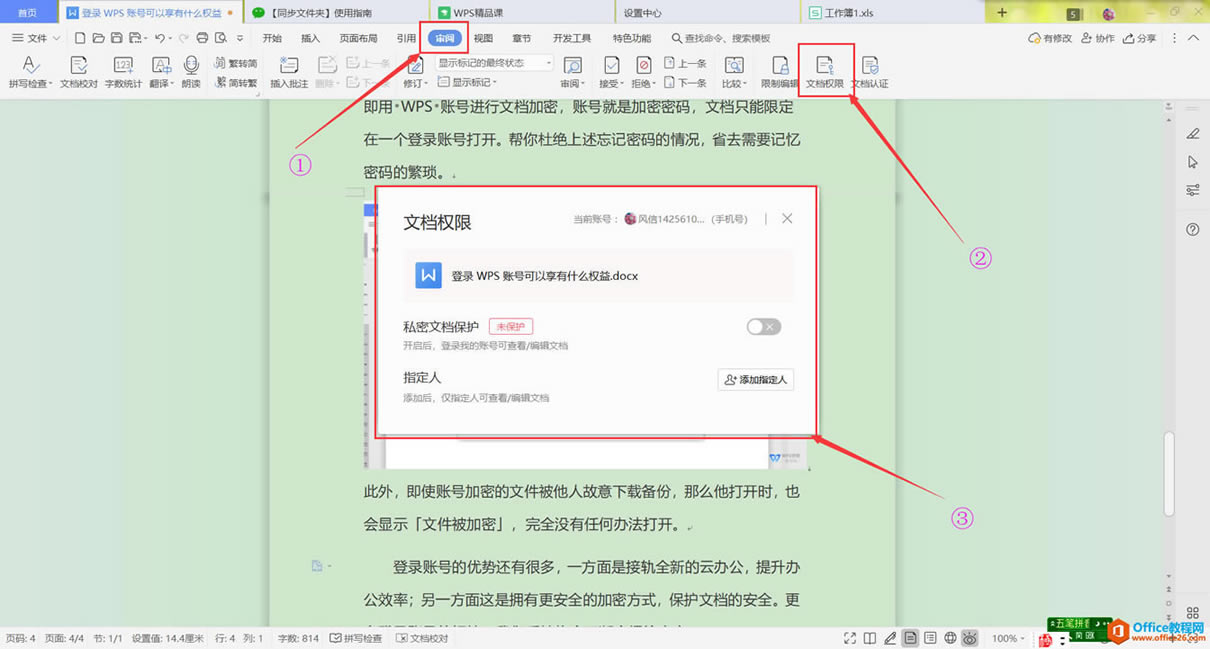Open the 章节 ribbon tab
The height and width of the screenshot is (649, 1210).
click(x=521, y=38)
